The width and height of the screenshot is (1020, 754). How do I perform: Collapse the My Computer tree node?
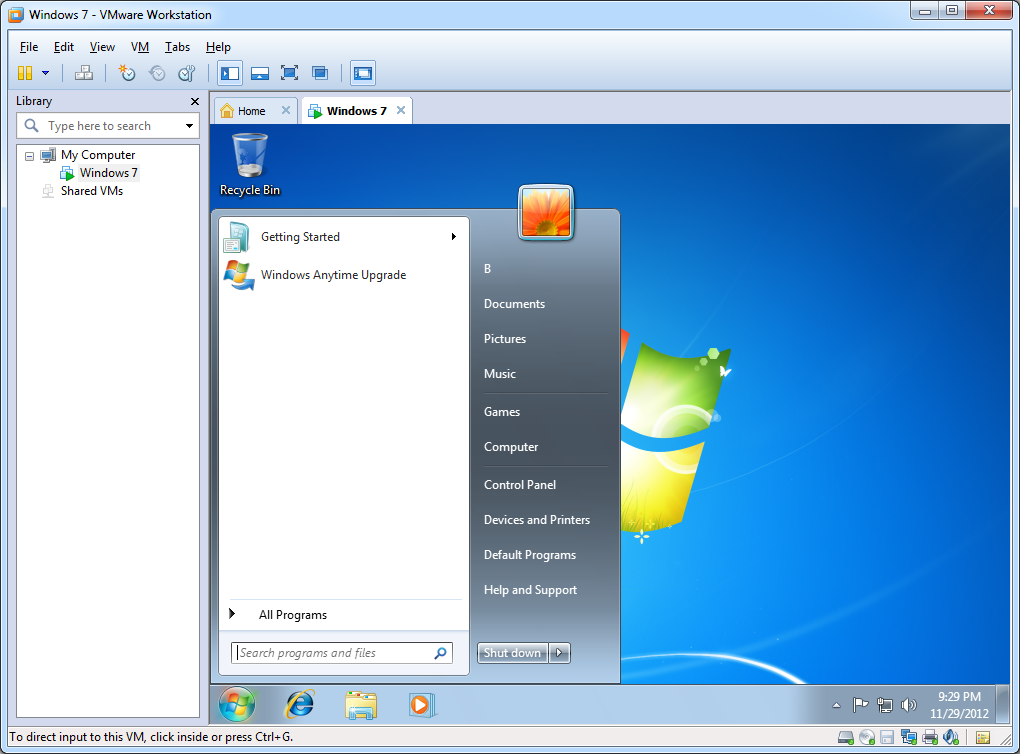pos(29,156)
